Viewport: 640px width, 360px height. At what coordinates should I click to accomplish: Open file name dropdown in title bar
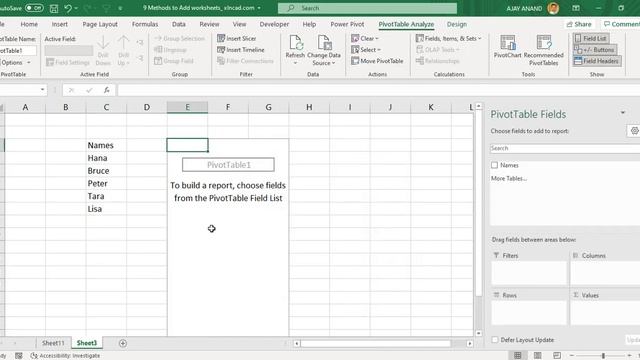(x=259, y=8)
